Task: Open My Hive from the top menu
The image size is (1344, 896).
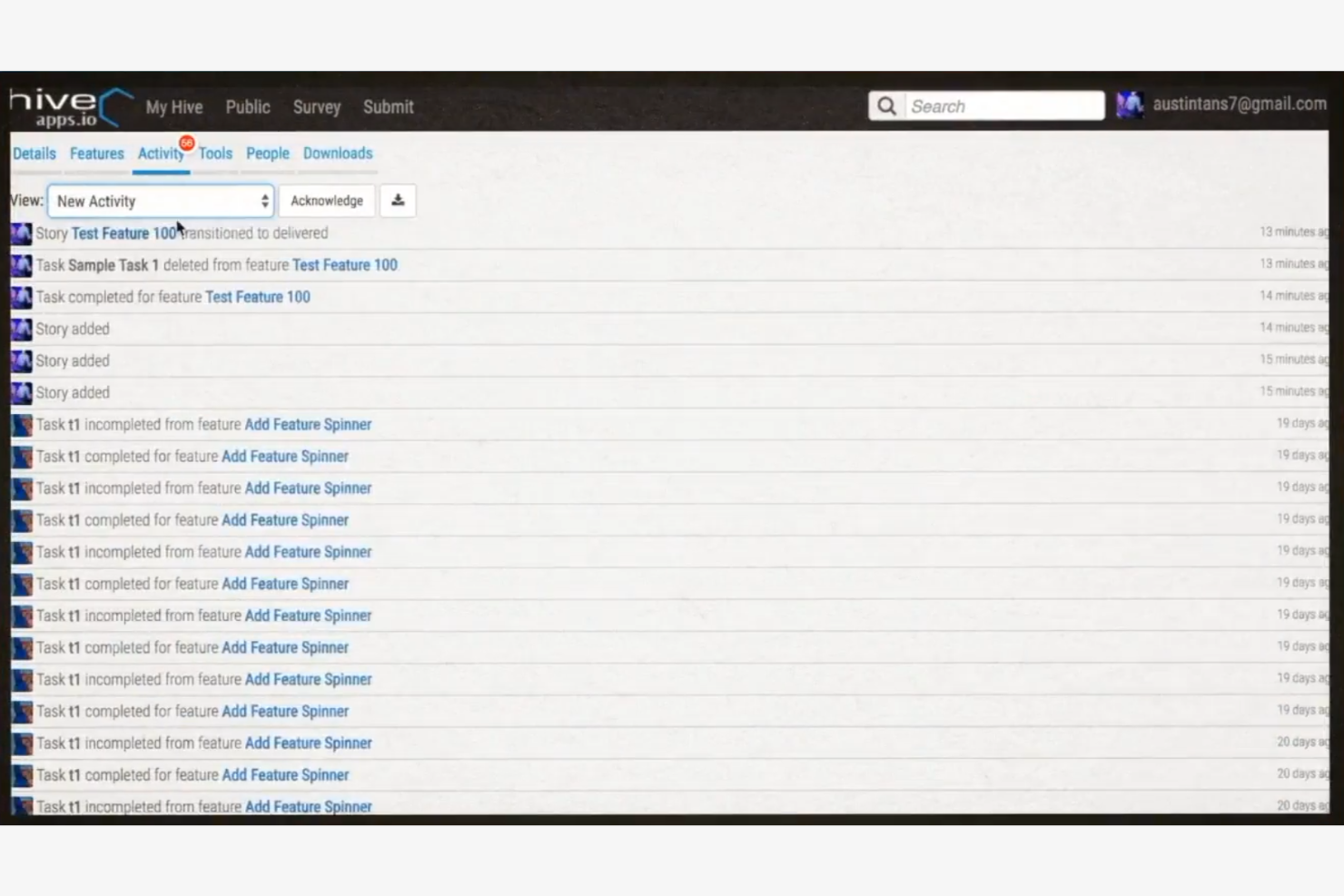Action: 173,107
